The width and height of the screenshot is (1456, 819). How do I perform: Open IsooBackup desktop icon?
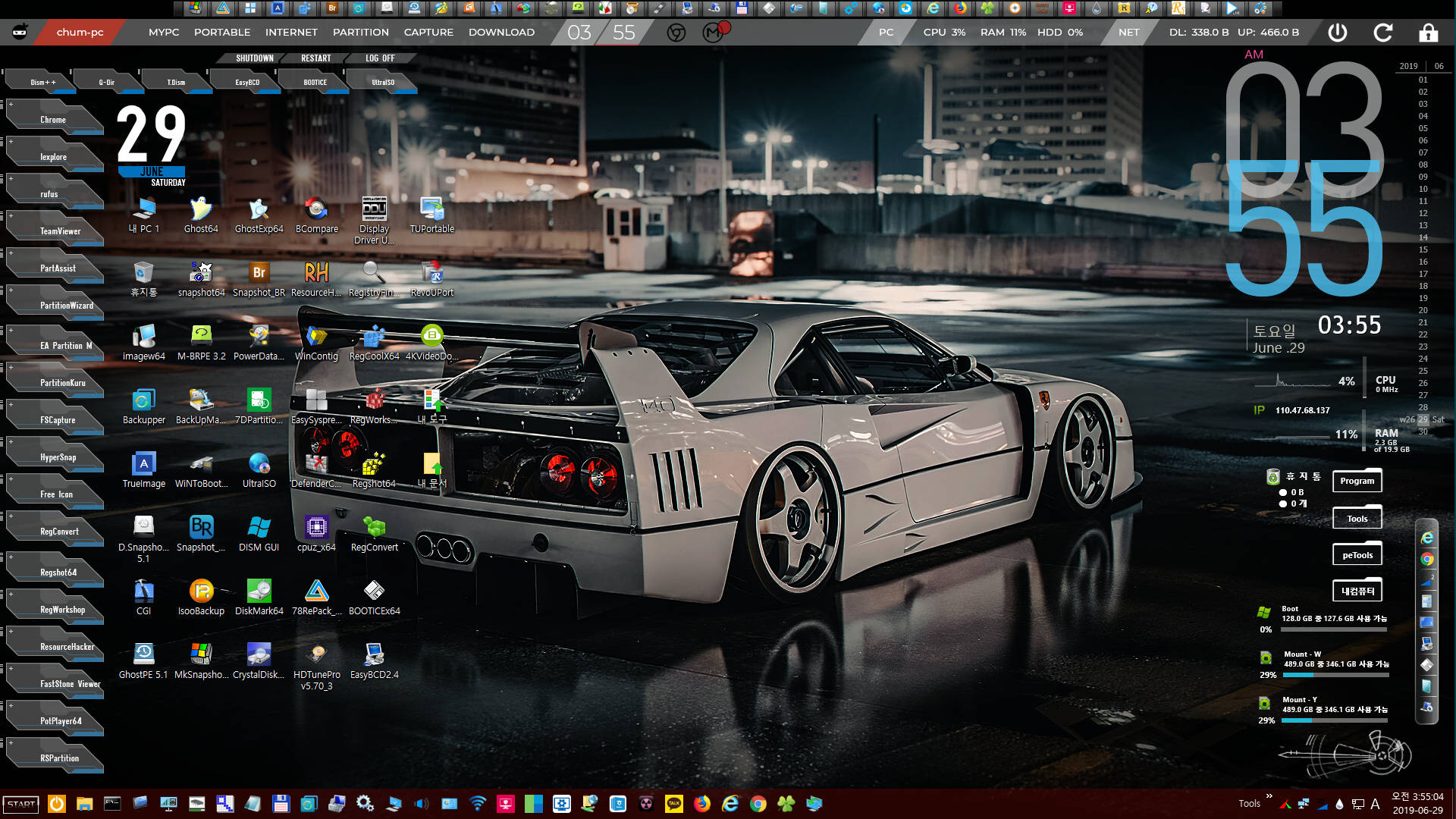point(201,597)
